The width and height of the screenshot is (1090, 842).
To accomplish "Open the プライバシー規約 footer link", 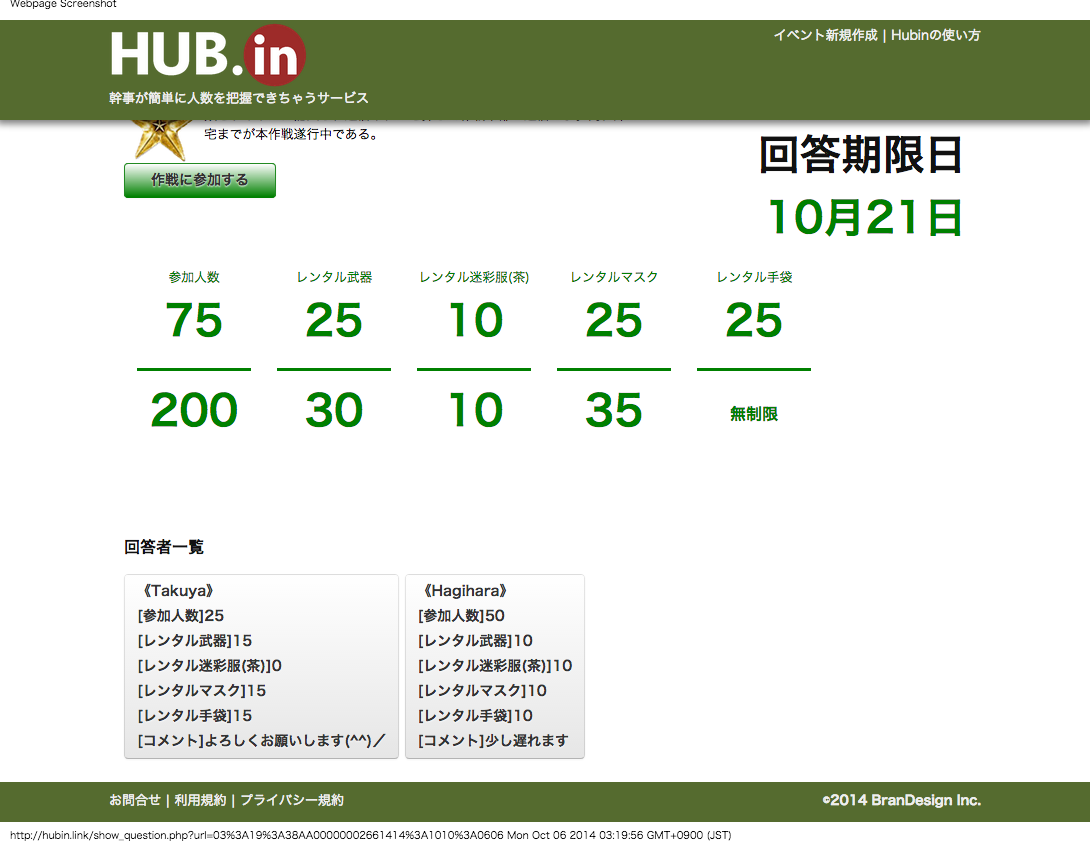I will [x=292, y=800].
